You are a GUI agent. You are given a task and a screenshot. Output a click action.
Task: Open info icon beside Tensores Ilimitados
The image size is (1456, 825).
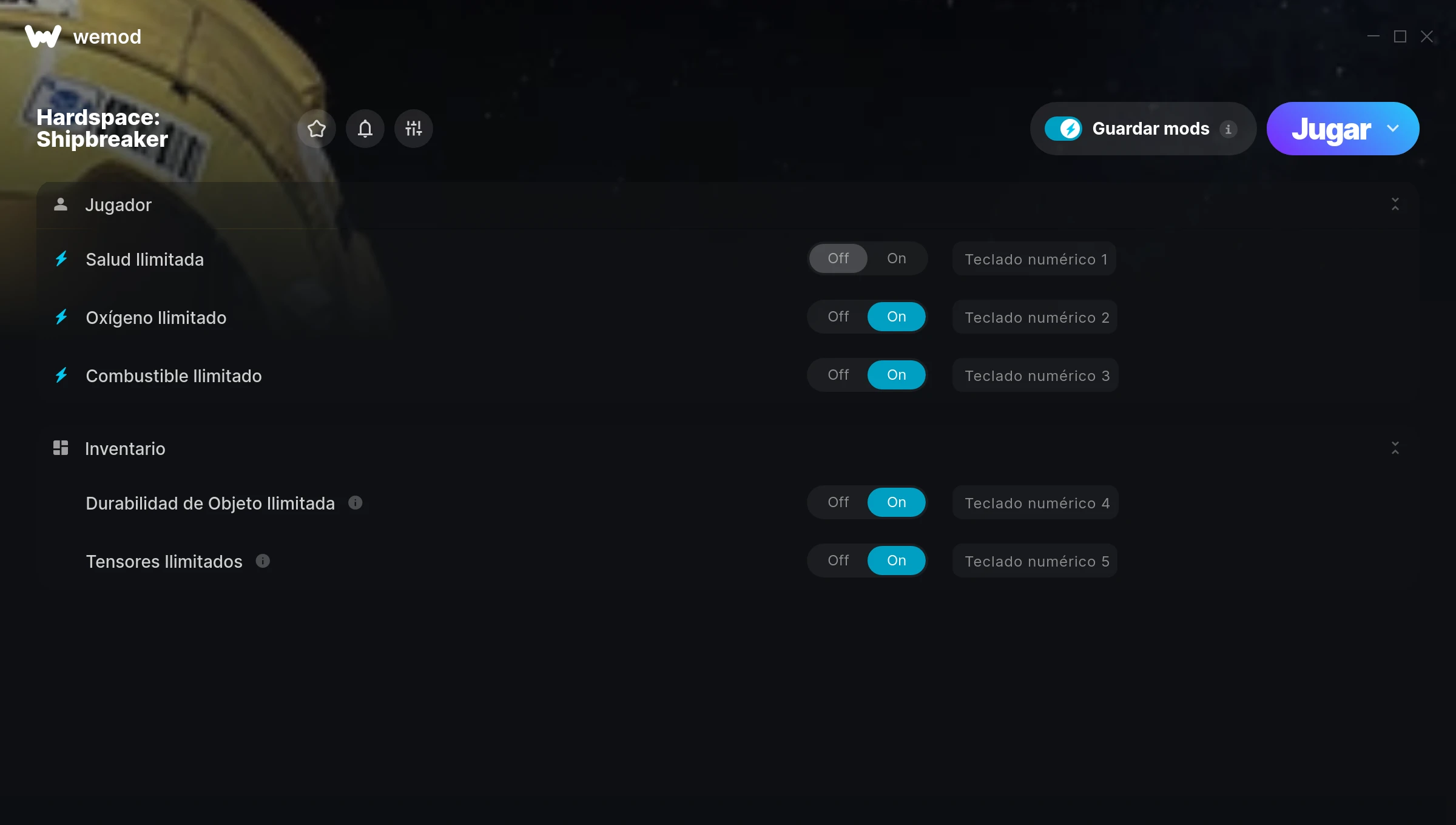click(x=263, y=561)
